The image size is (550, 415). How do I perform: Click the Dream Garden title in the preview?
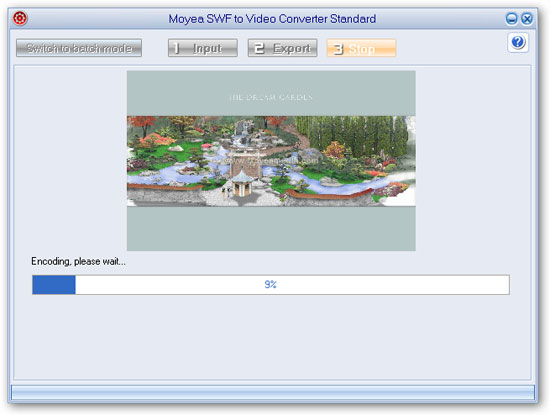270,97
